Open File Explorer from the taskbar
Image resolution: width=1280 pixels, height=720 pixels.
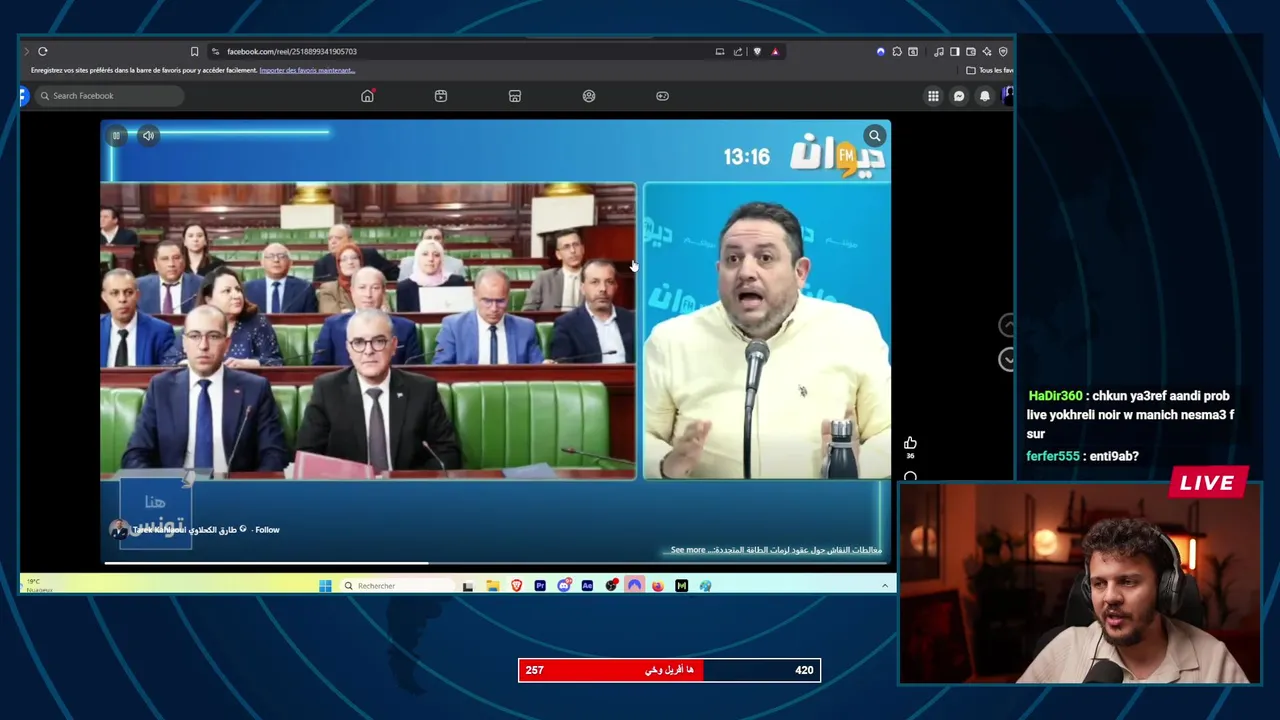(x=493, y=586)
